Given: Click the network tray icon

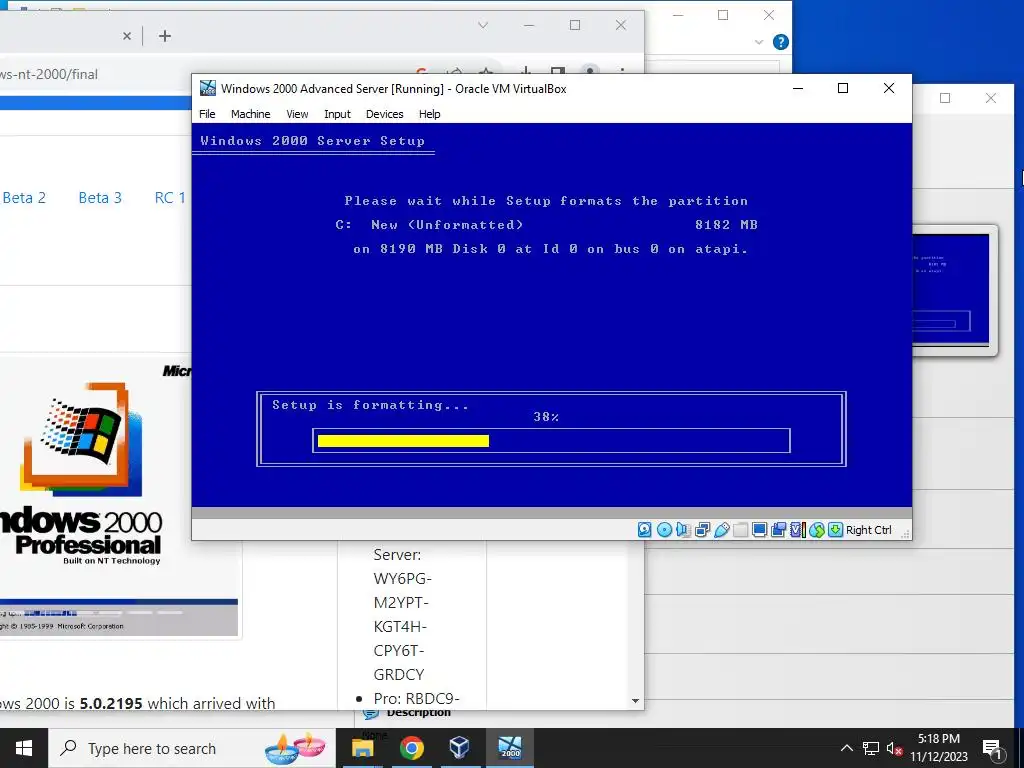Looking at the screenshot, I should click(871, 748).
